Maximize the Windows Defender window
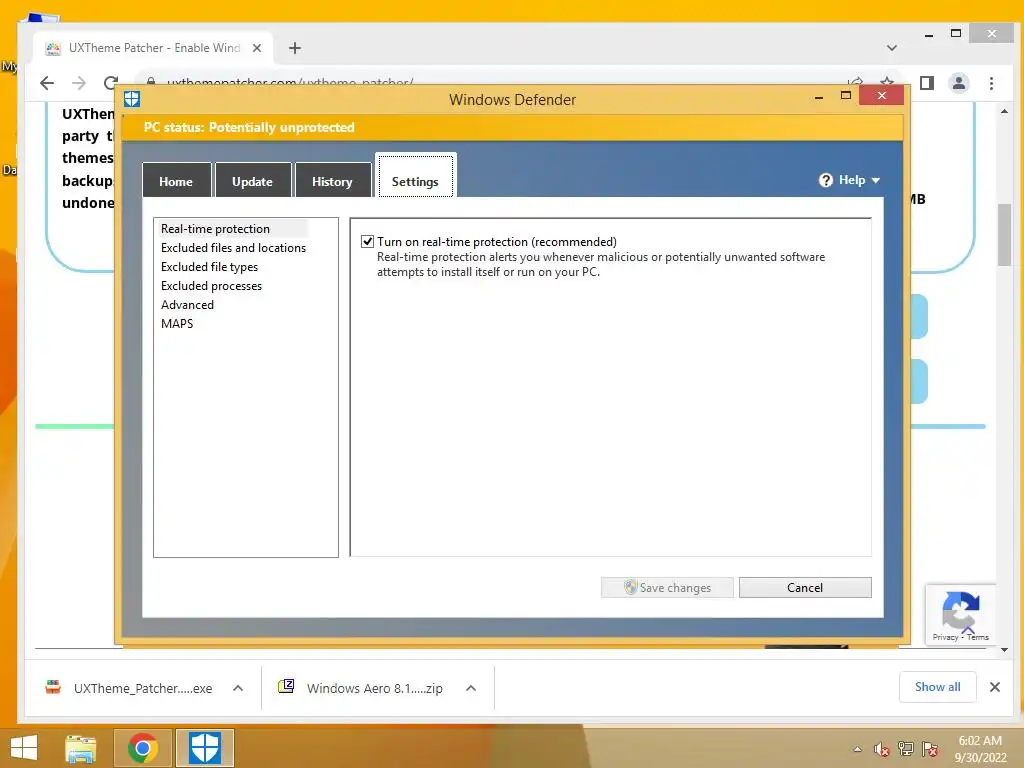Viewport: 1024px width, 768px height. [846, 96]
